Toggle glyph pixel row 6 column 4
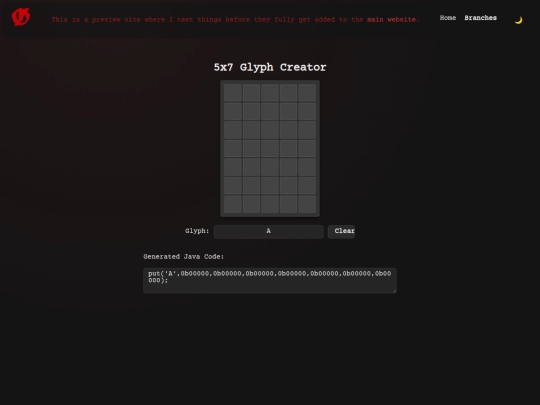The height and width of the screenshot is (405, 540). pyautogui.click(x=289, y=186)
